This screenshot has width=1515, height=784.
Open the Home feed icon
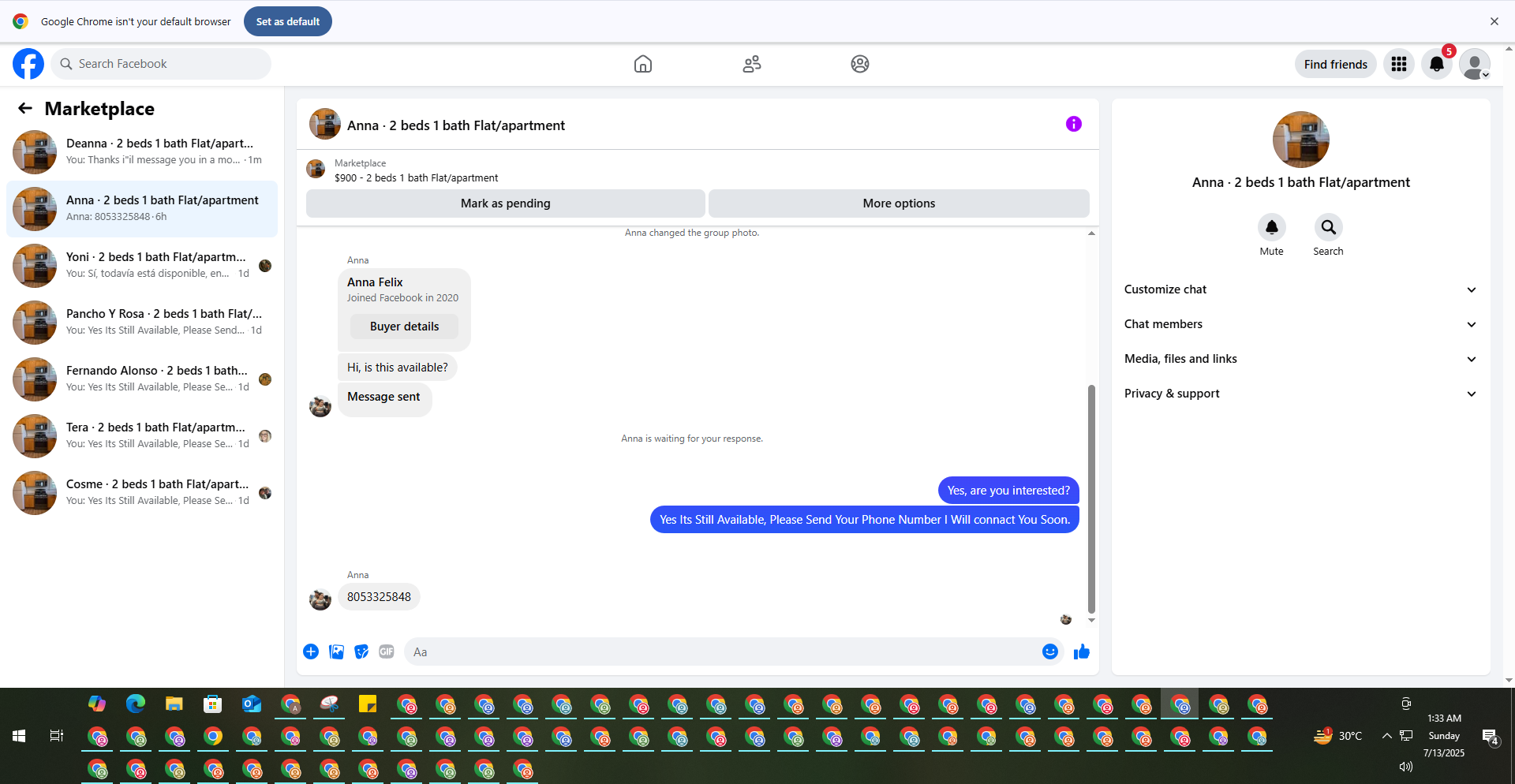coord(643,64)
